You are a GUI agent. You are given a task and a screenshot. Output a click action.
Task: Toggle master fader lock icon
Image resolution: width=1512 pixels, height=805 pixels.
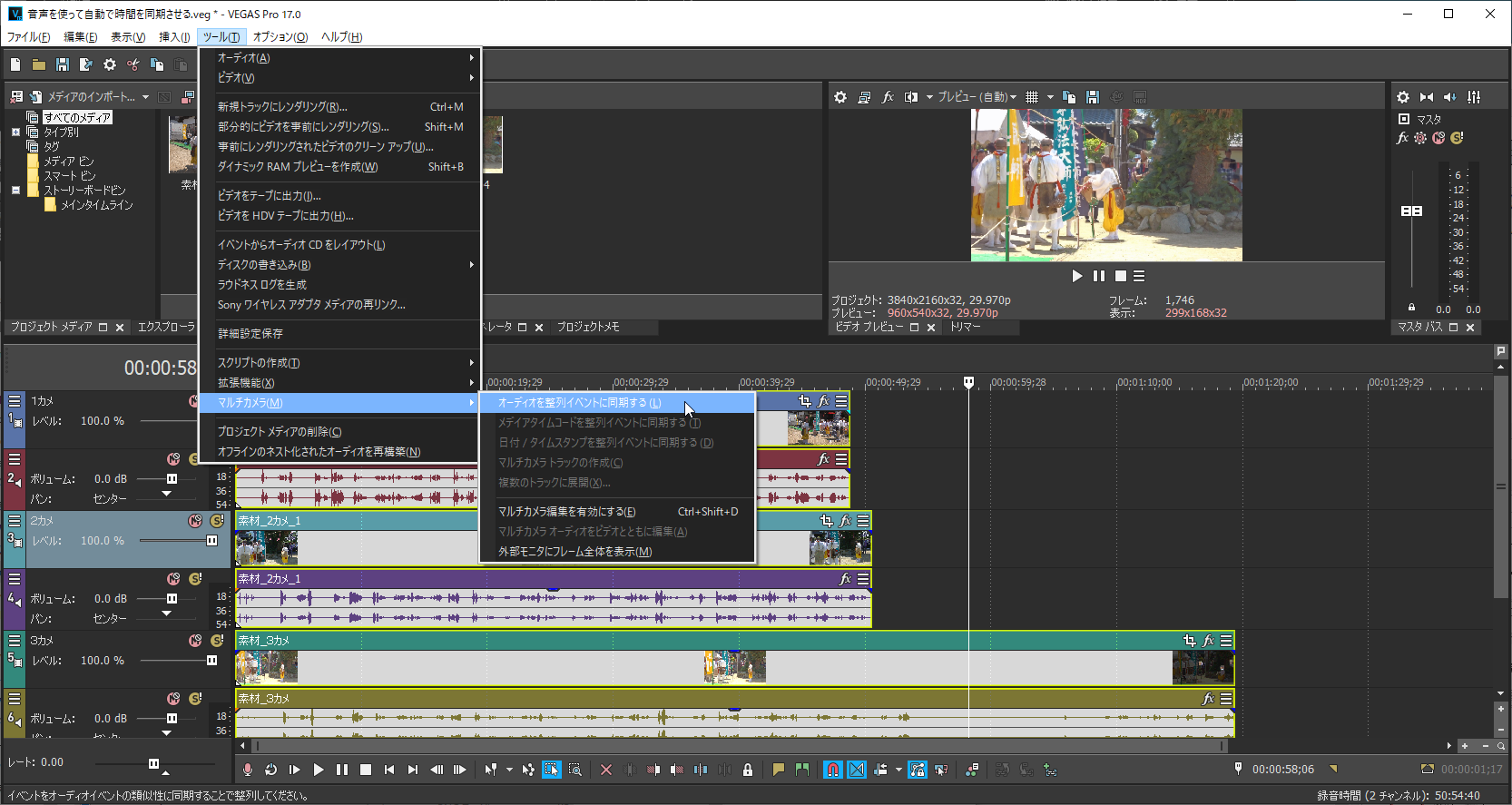pyautogui.click(x=1411, y=308)
